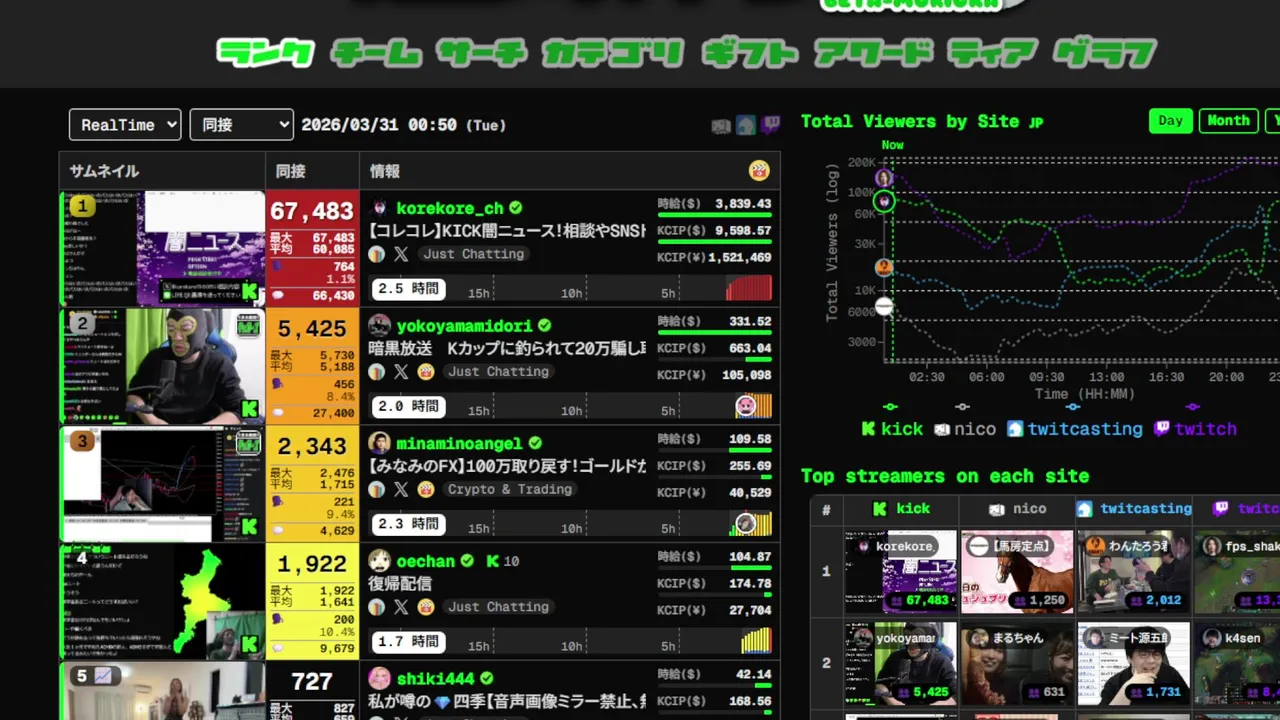This screenshot has height=720, width=1280.
Task: Toggle the twitch series in chart legend
Action: 1195,429
